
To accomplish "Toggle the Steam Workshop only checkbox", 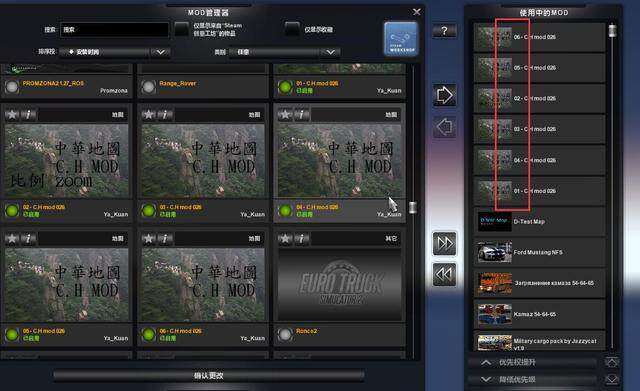I will tap(182, 29).
